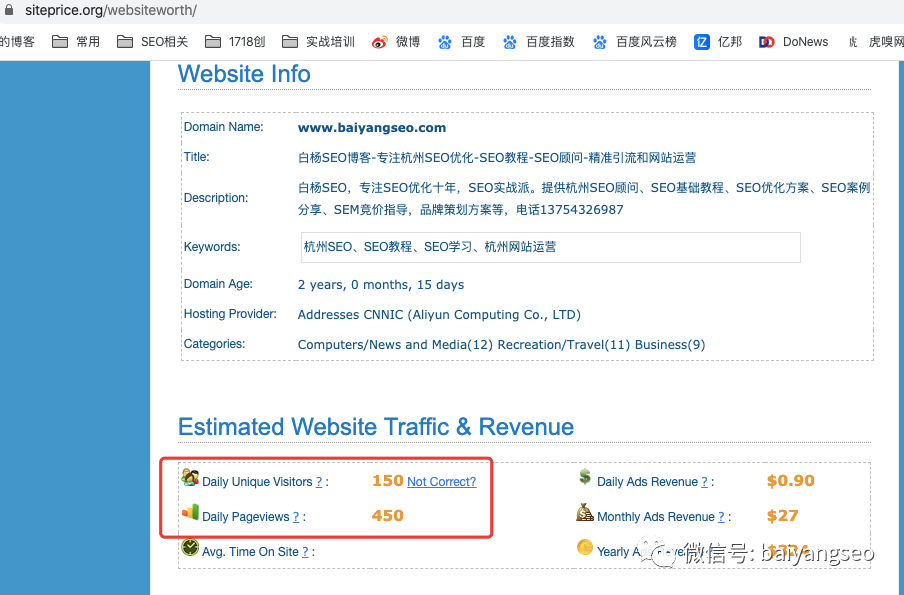Image resolution: width=904 pixels, height=595 pixels.
Task: Click the Recreation/Travel(11) category
Action: (x=564, y=345)
